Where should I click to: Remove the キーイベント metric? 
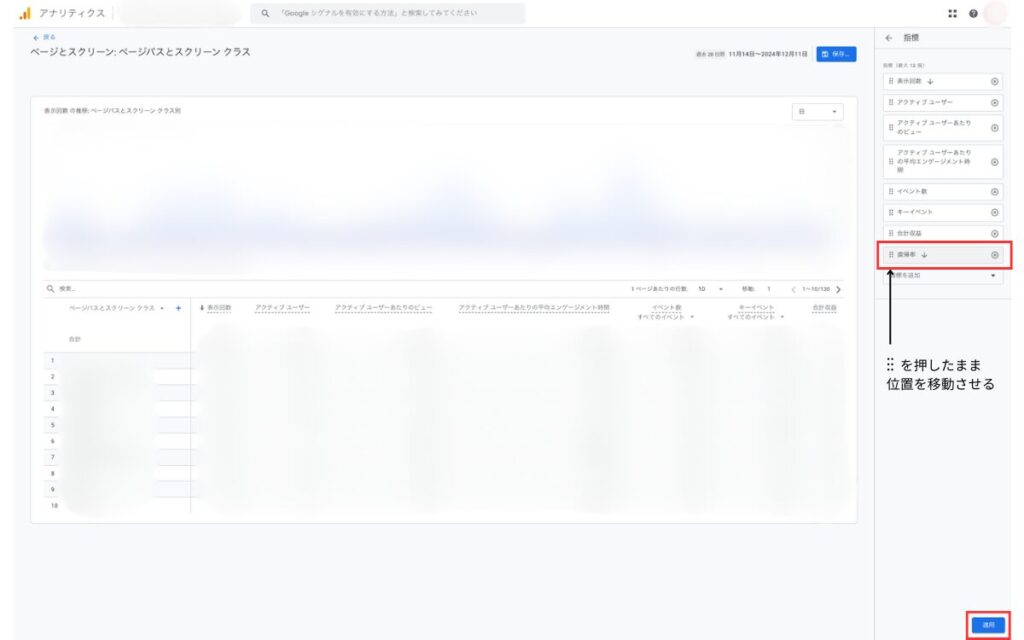[x=994, y=212]
